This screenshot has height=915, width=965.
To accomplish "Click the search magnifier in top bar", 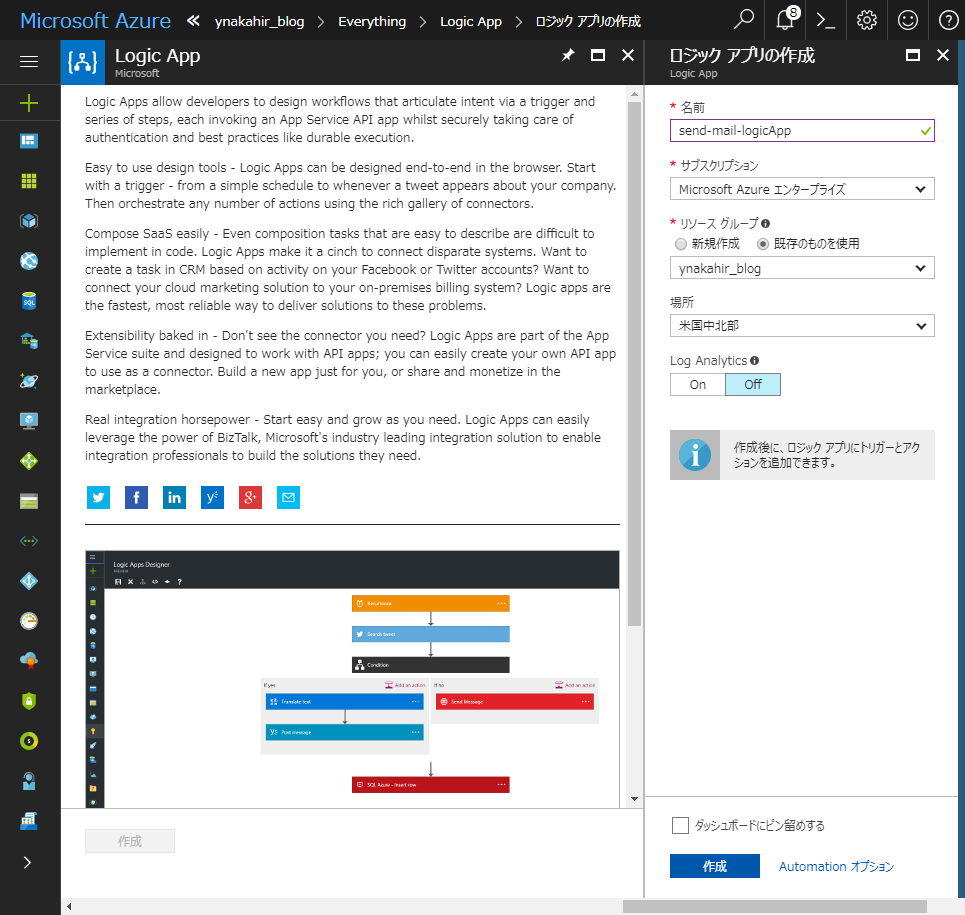I will pos(743,20).
